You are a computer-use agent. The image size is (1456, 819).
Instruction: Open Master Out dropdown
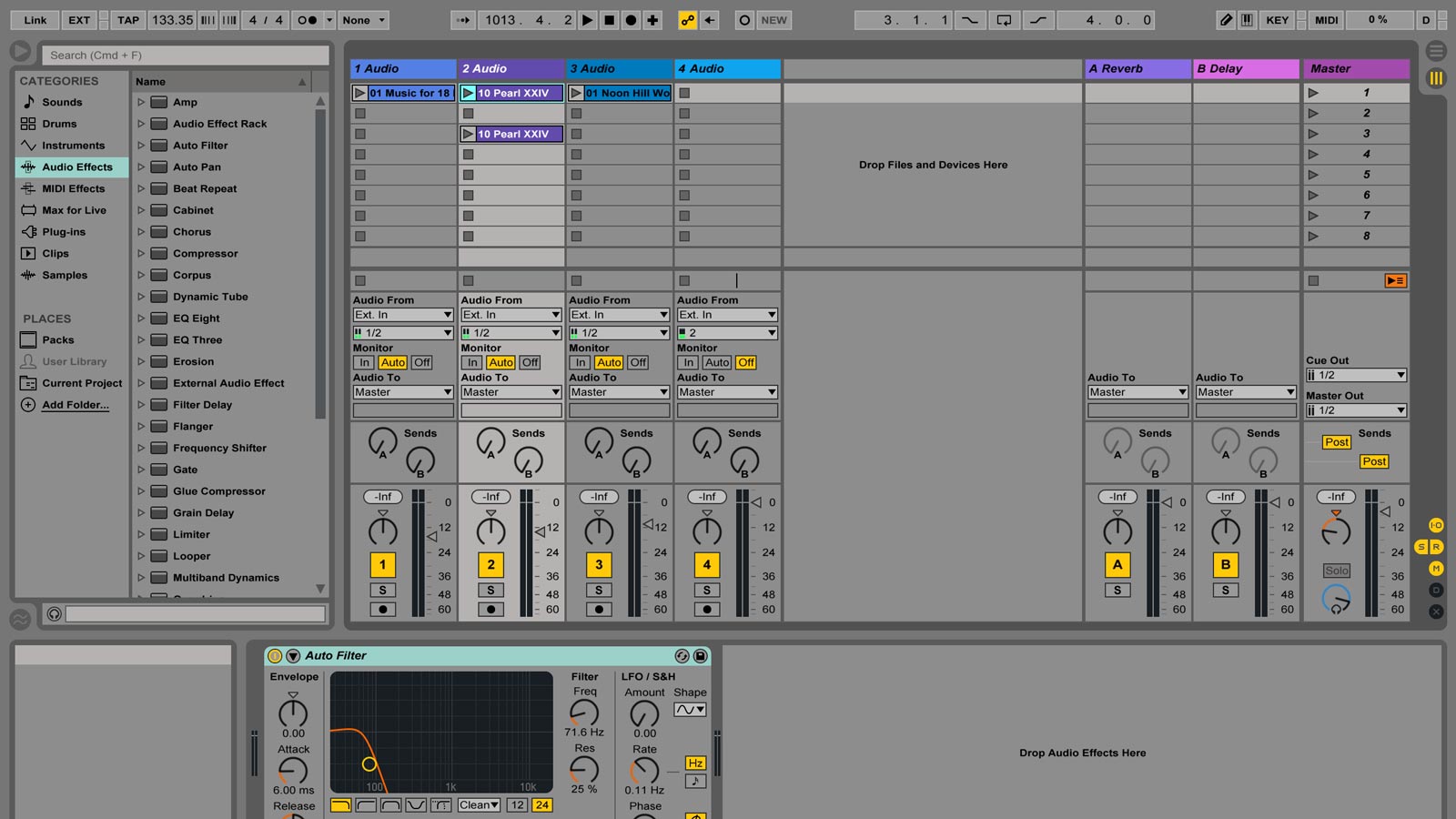pos(1356,410)
